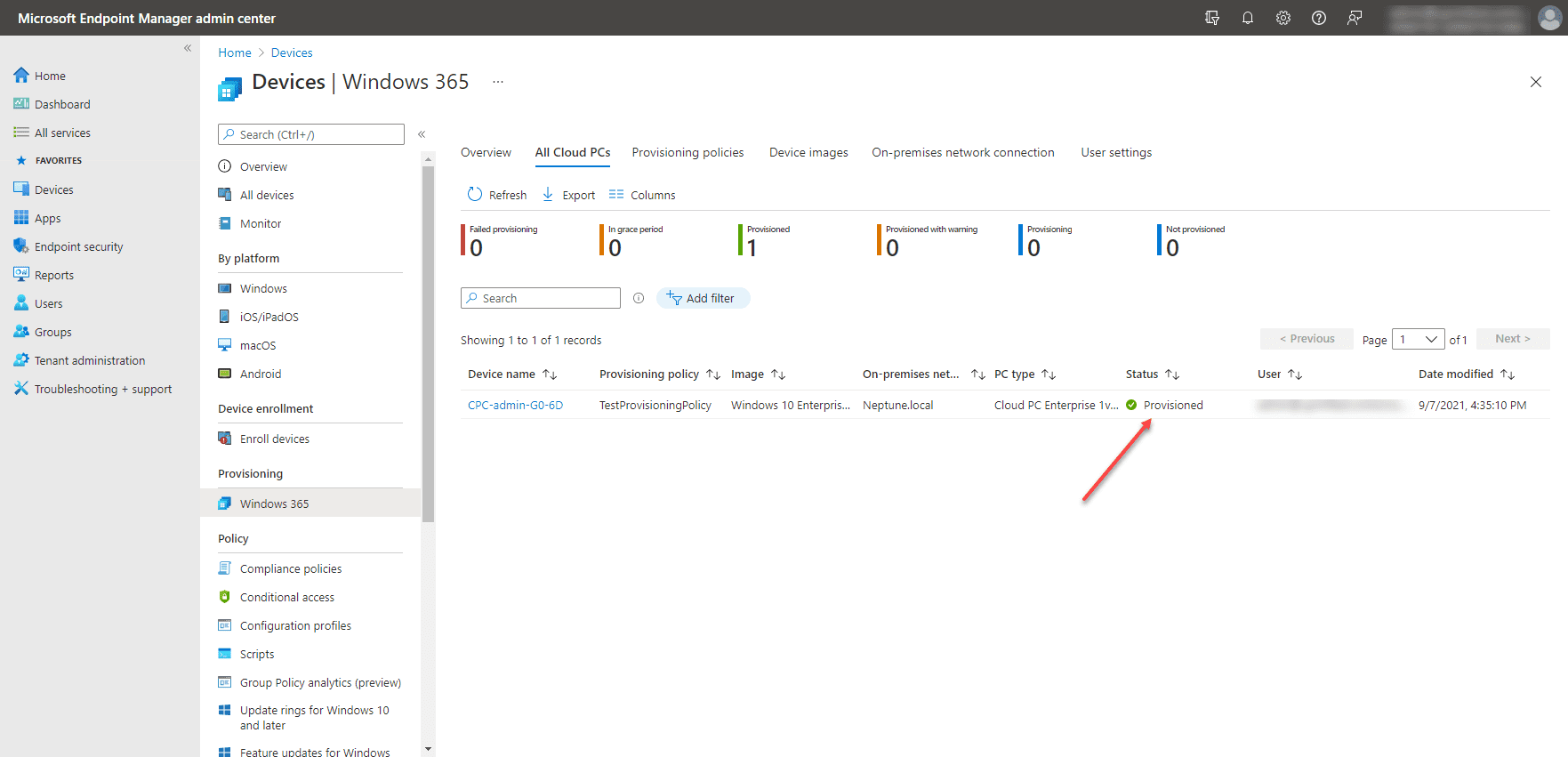Open the feedback icon in top bar
The image size is (1568, 757).
point(1355,18)
